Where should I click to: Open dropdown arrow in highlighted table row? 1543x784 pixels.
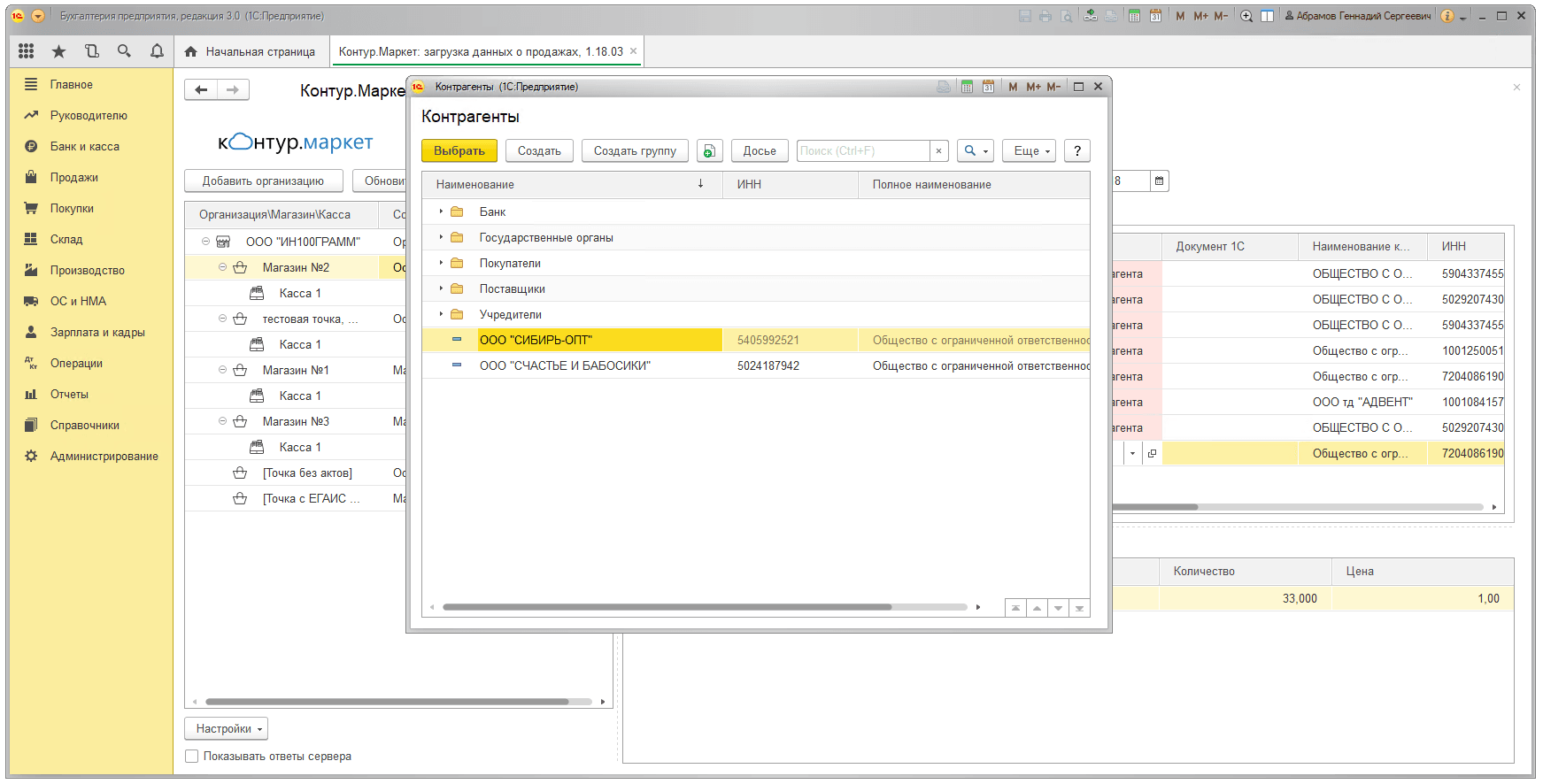(x=1132, y=454)
